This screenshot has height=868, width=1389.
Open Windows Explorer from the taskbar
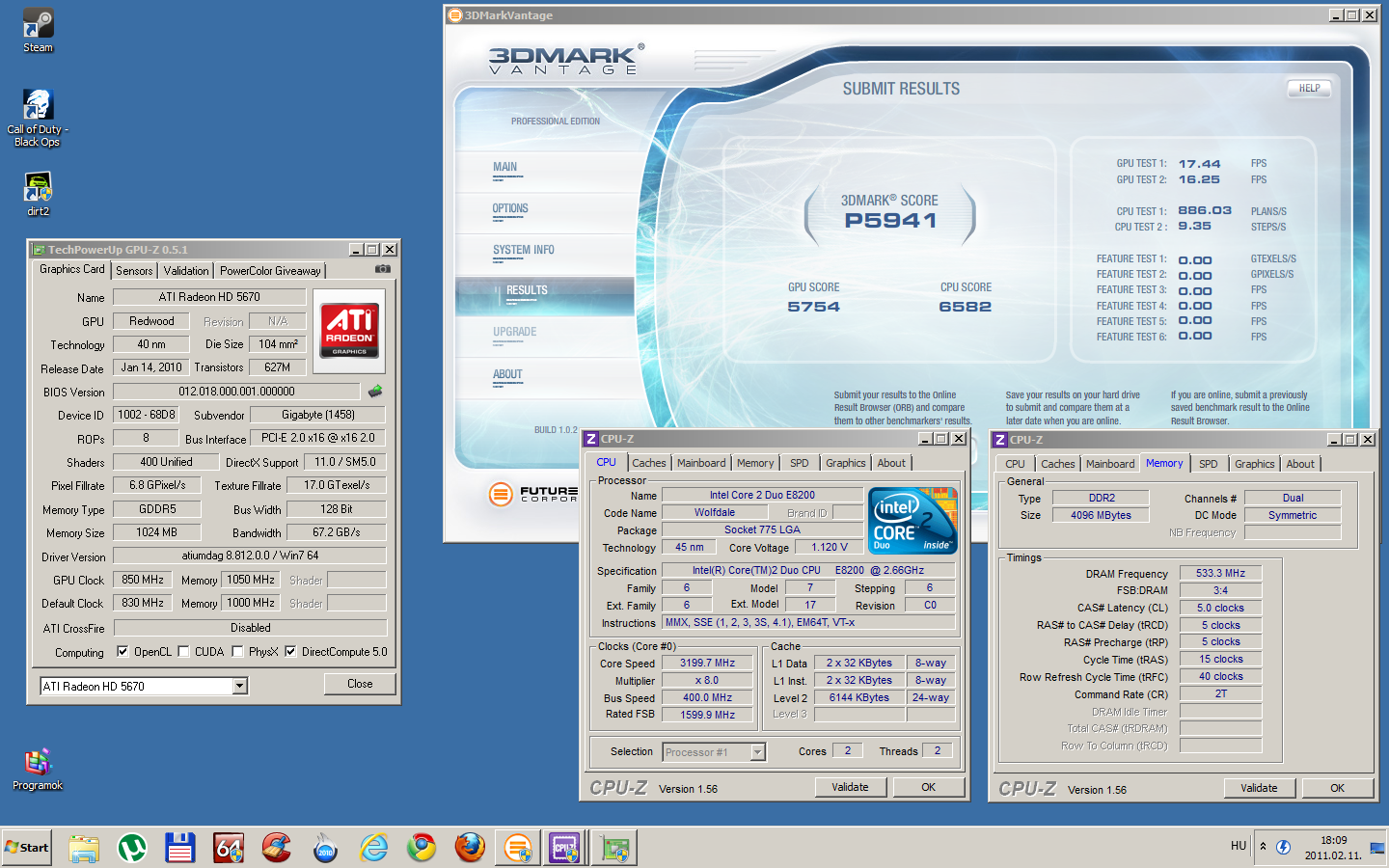(x=84, y=848)
